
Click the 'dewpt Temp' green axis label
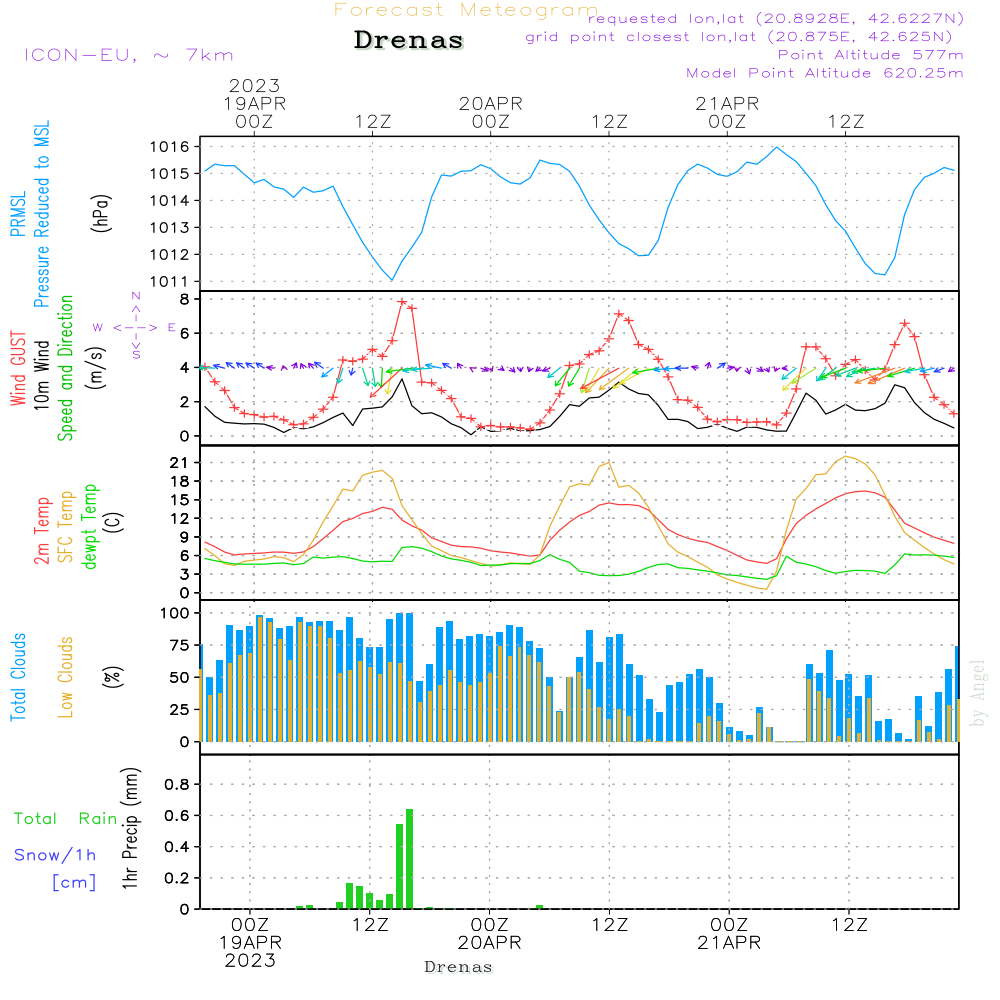[x=89, y=526]
